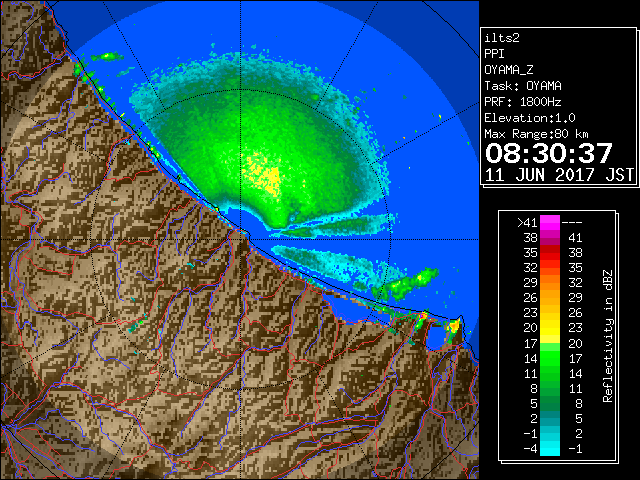This screenshot has width=640, height=480.
Task: Click the '>41' legend label
Action: [x=527, y=222]
